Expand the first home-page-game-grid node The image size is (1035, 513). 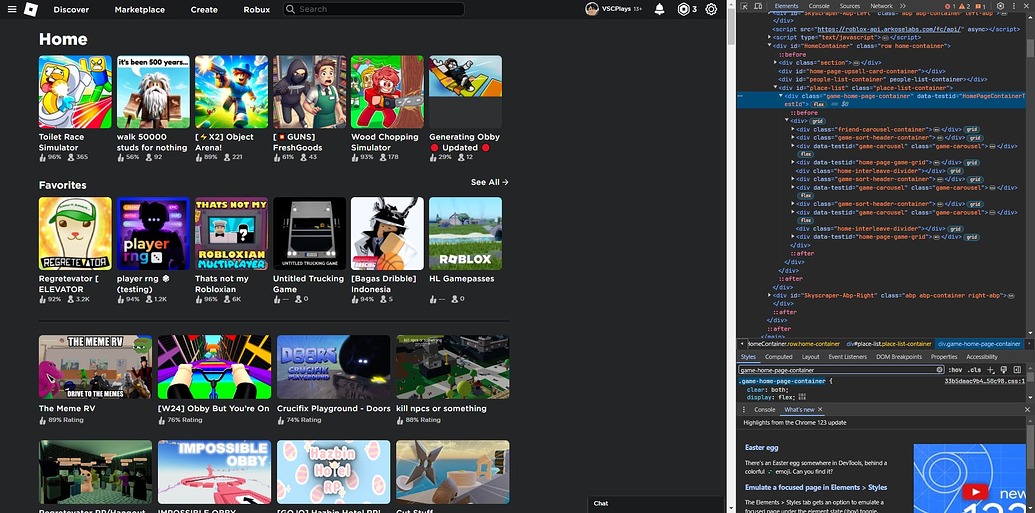[x=793, y=162]
